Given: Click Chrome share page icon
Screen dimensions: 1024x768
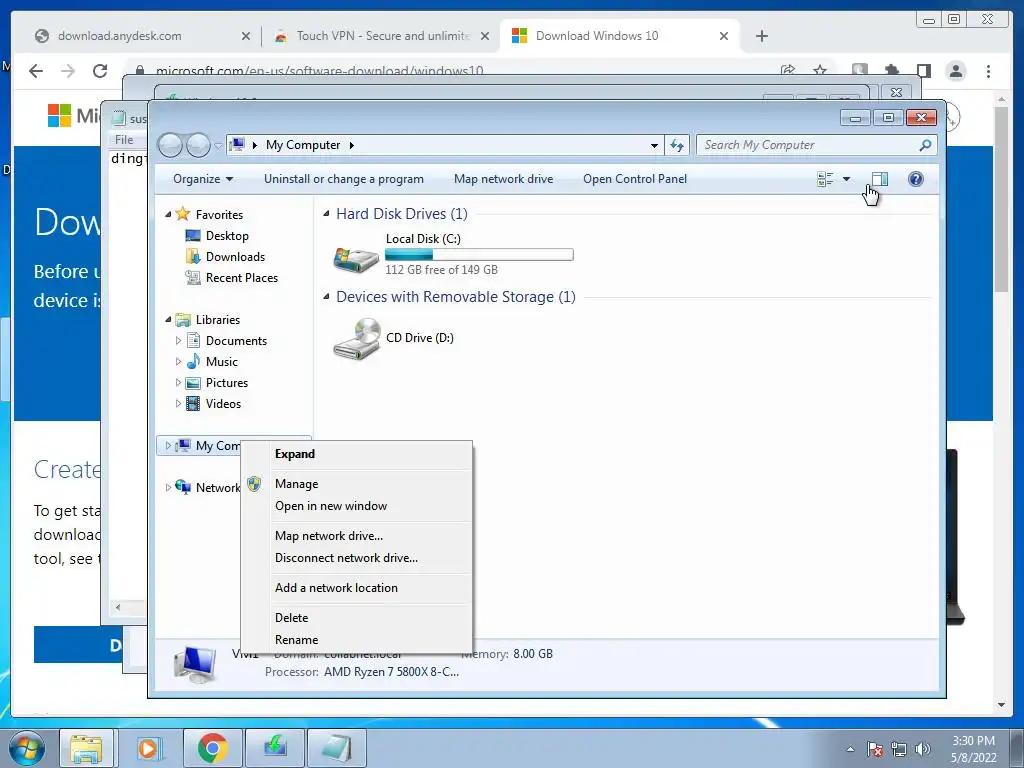Looking at the screenshot, I should point(788,70).
